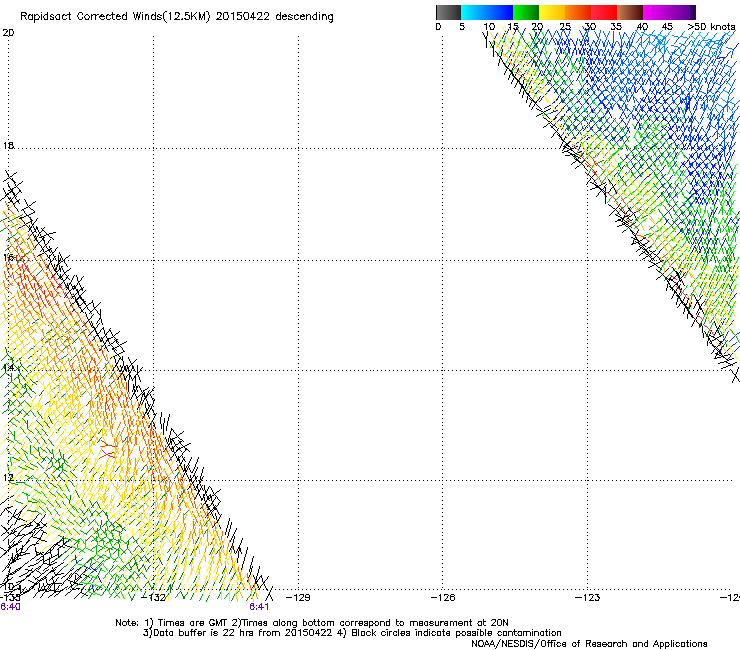
Task: Click the longitude label -123
Action: [x=588, y=598]
